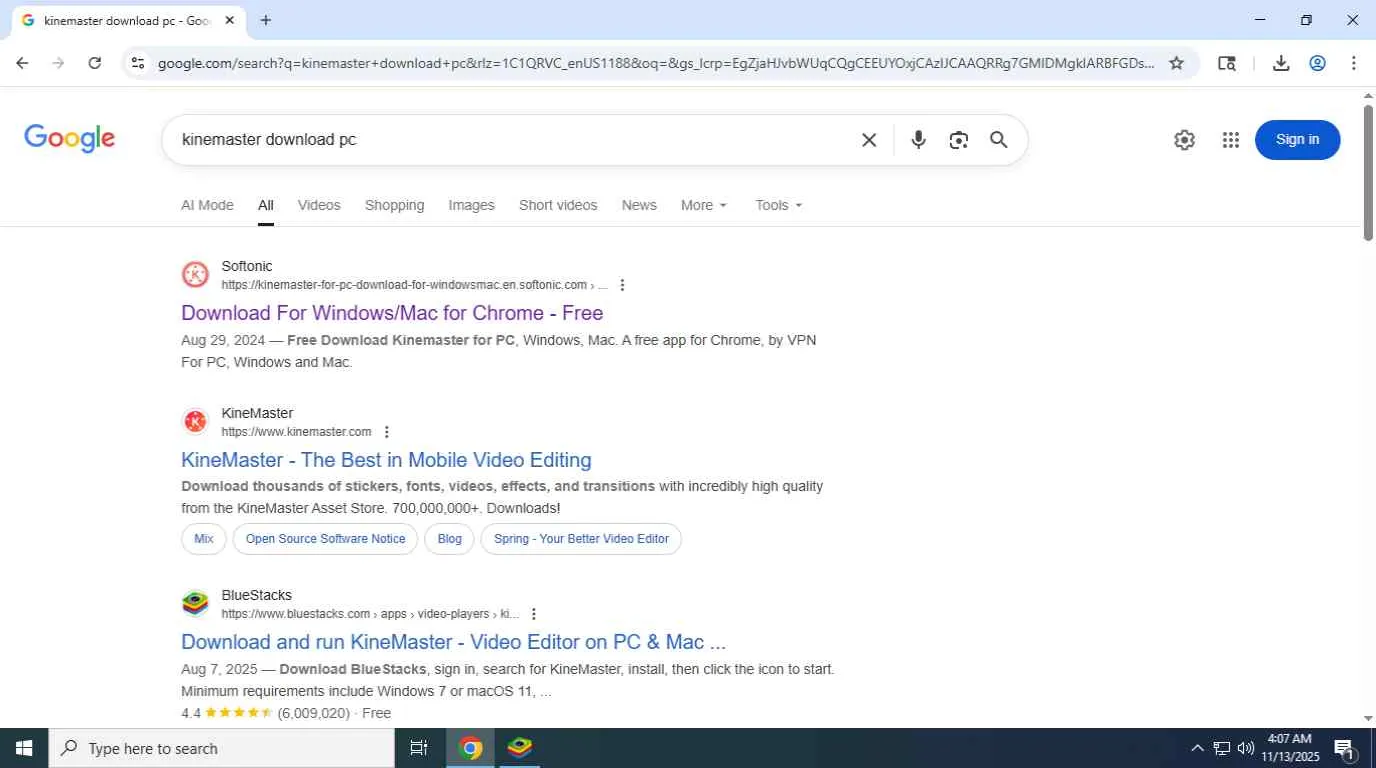Image resolution: width=1376 pixels, height=768 pixels.
Task: Open the Google apps grid
Action: (x=1231, y=140)
